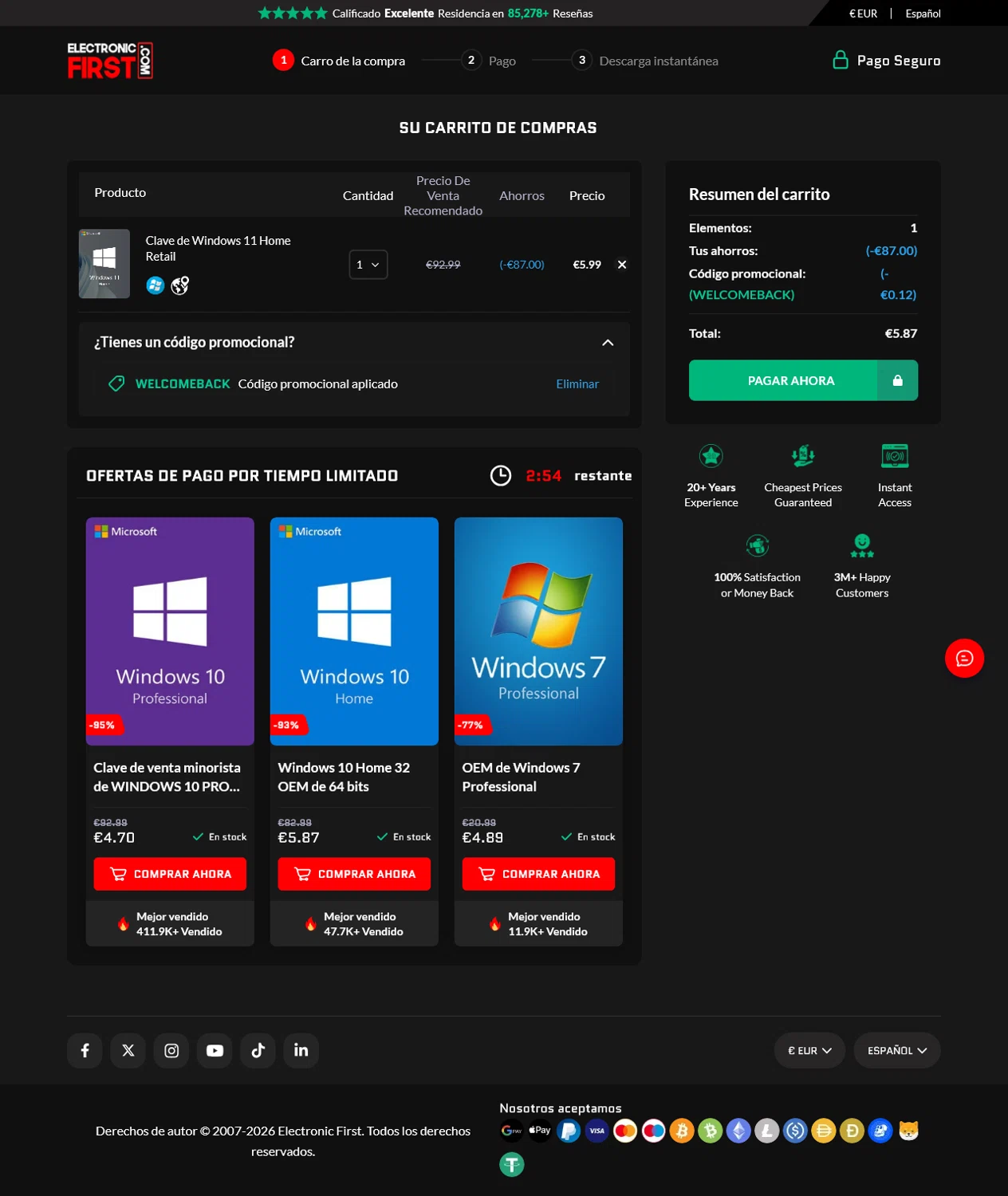1008x1196 pixels.
Task: Click the Windows 10 Professional offer image
Action: [x=170, y=631]
